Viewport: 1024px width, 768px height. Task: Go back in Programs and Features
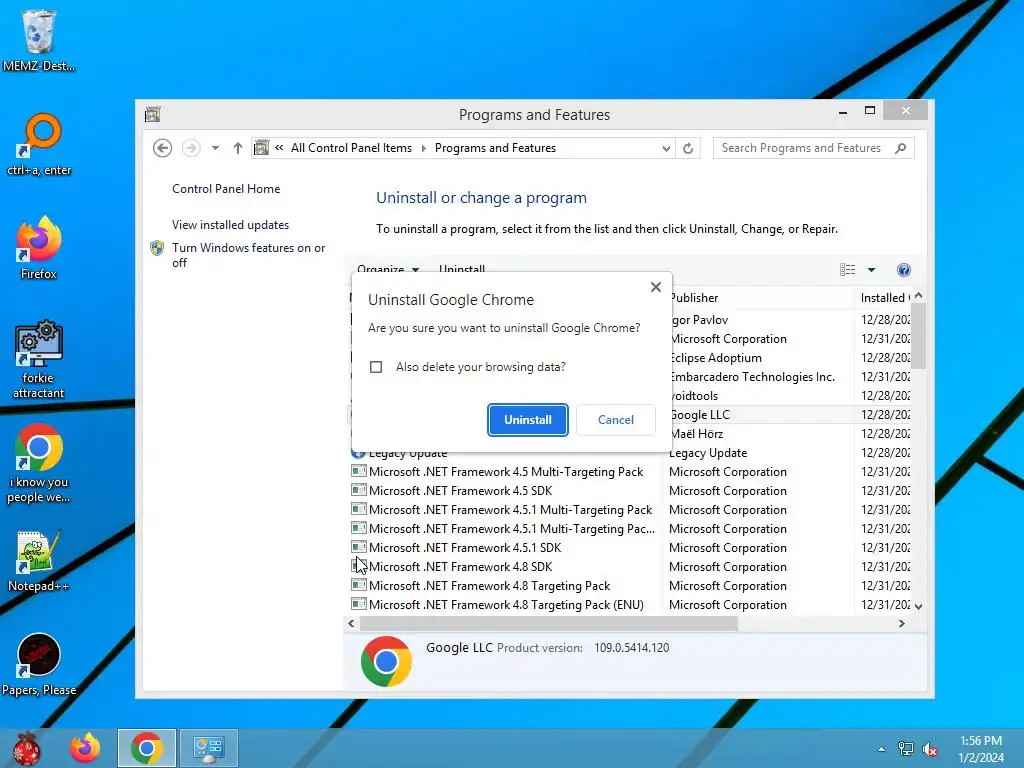pyautogui.click(x=163, y=148)
